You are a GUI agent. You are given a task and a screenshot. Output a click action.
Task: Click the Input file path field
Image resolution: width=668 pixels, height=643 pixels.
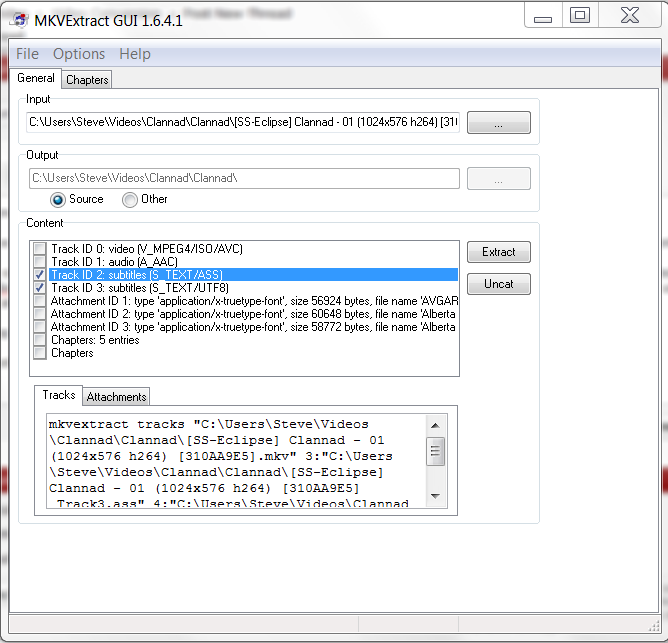[x=243, y=122]
